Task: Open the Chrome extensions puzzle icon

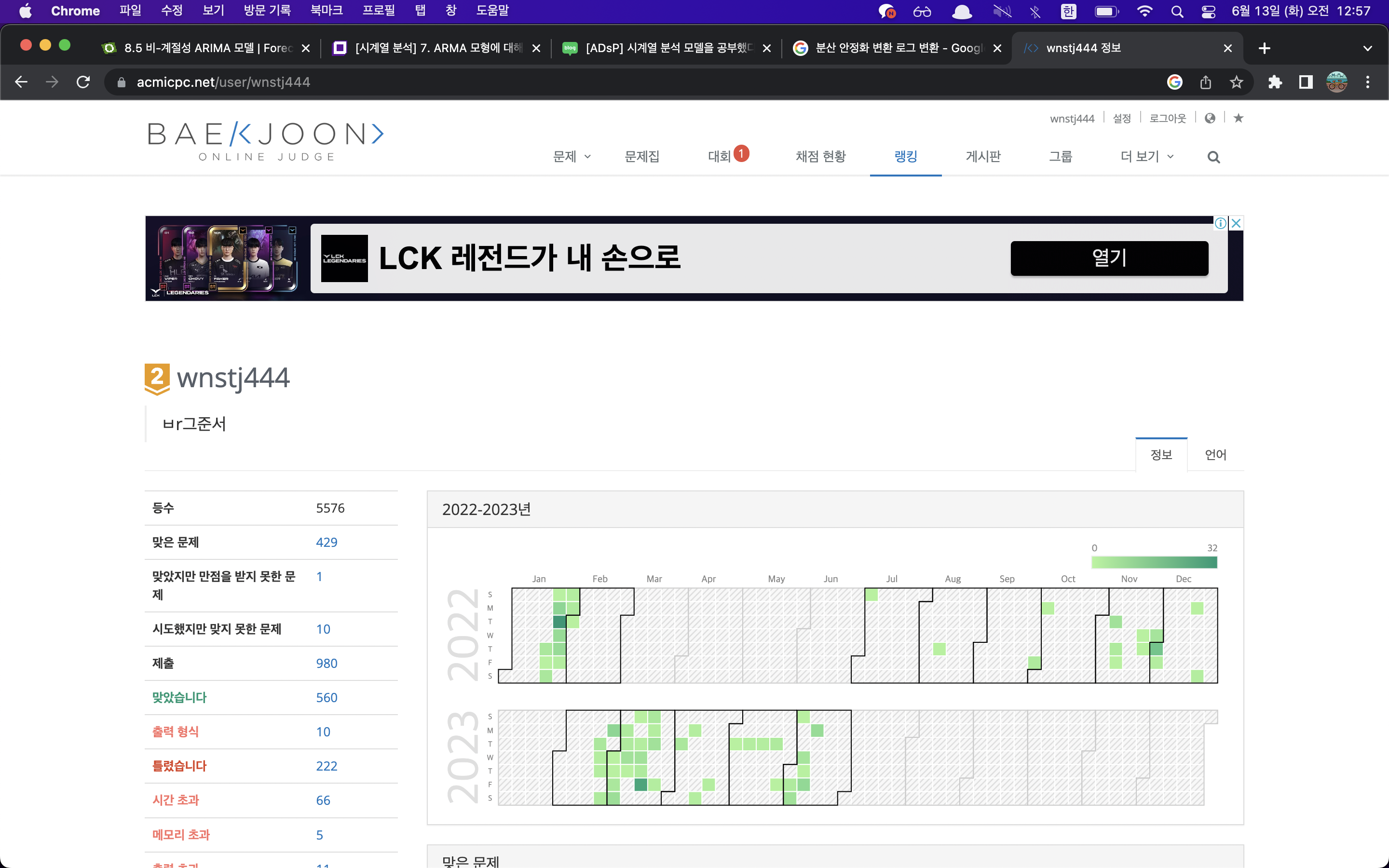Action: coord(1275,82)
